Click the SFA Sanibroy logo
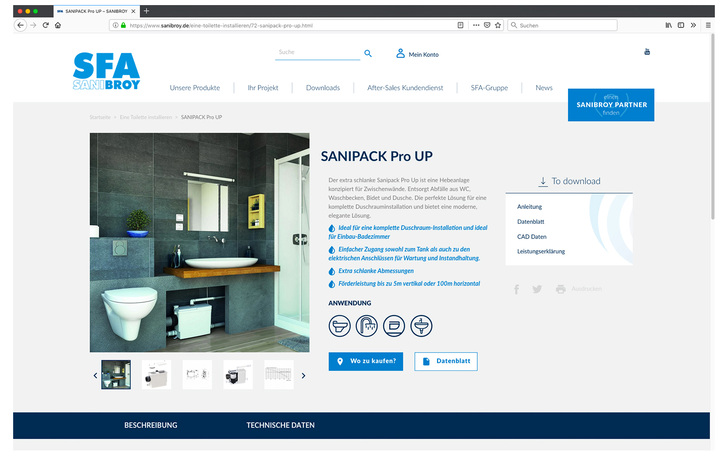This screenshot has width=728, height=456. pyautogui.click(x=106, y=72)
